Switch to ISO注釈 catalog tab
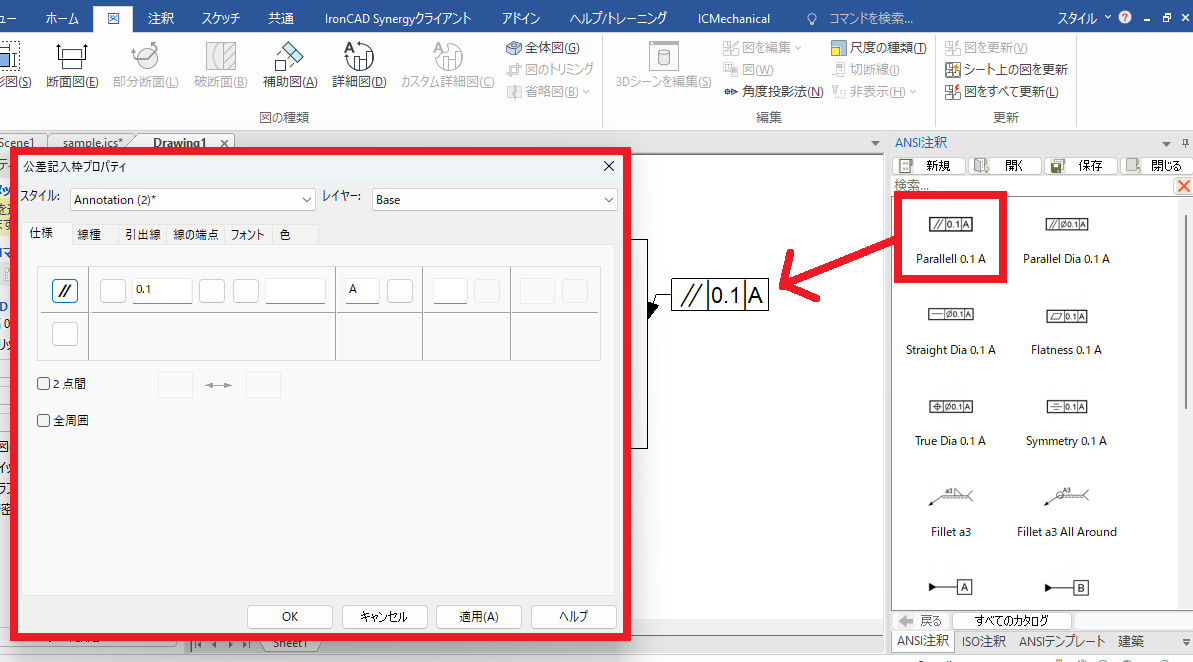The width and height of the screenshot is (1193, 662). click(983, 641)
